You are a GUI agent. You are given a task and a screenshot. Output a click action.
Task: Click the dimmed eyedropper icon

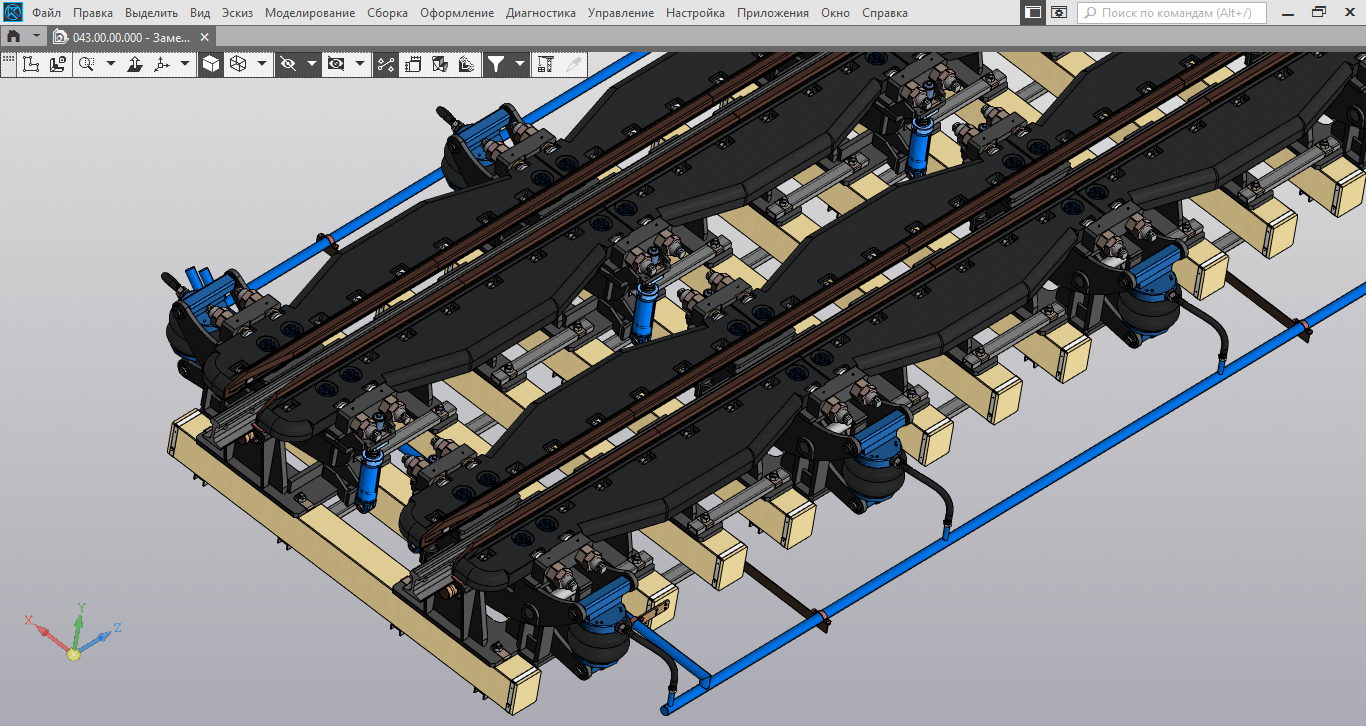(x=573, y=64)
